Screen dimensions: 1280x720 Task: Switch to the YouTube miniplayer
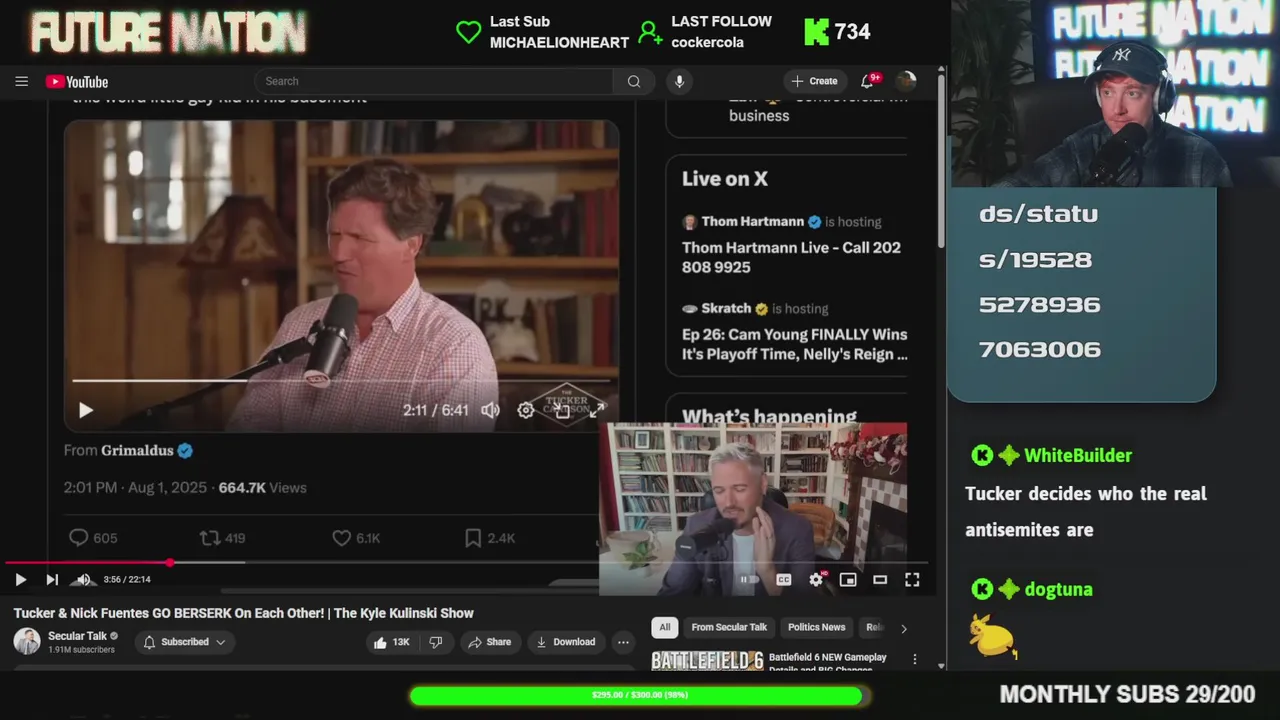pos(848,579)
